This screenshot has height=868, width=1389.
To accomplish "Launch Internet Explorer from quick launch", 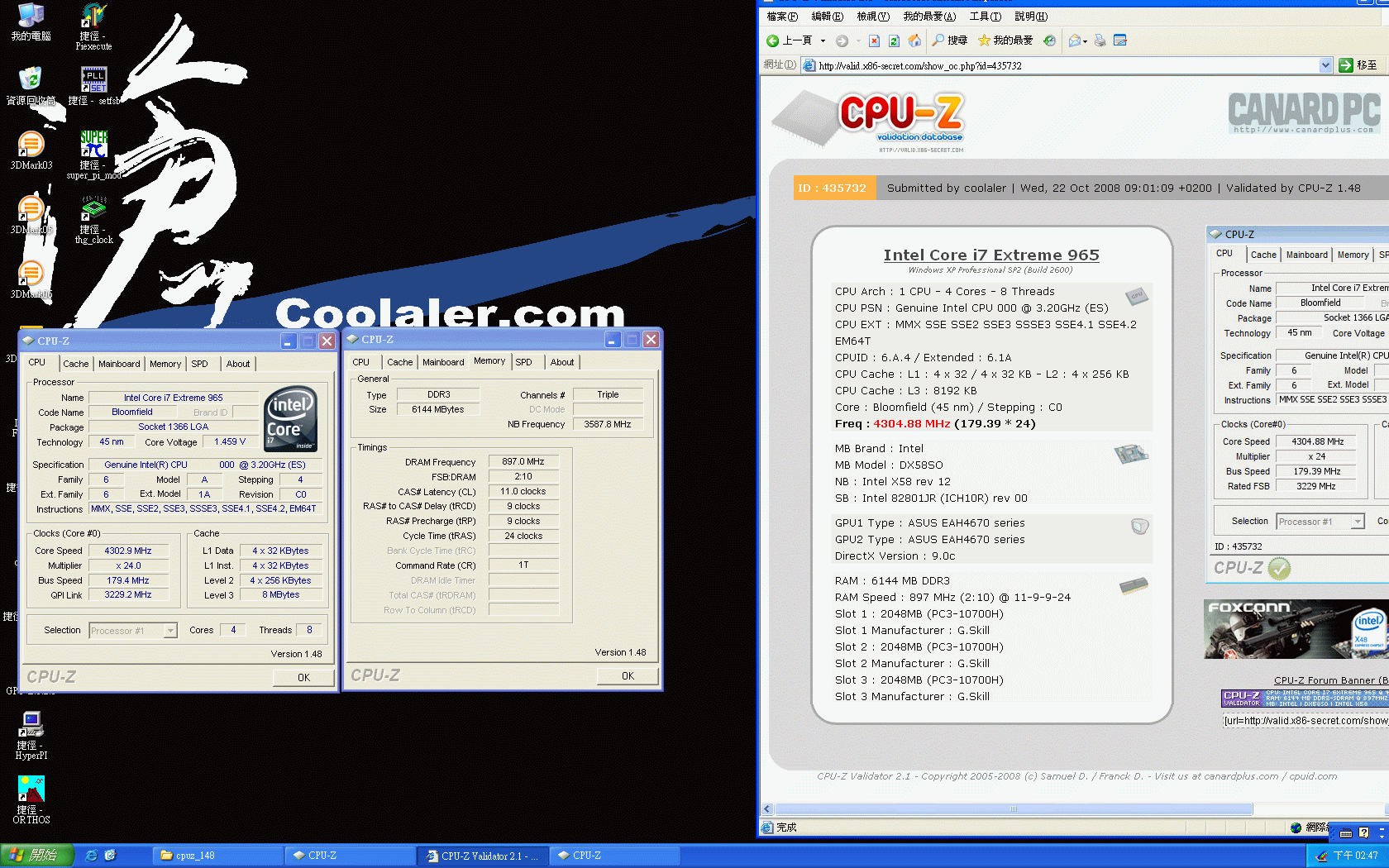I will point(91,856).
